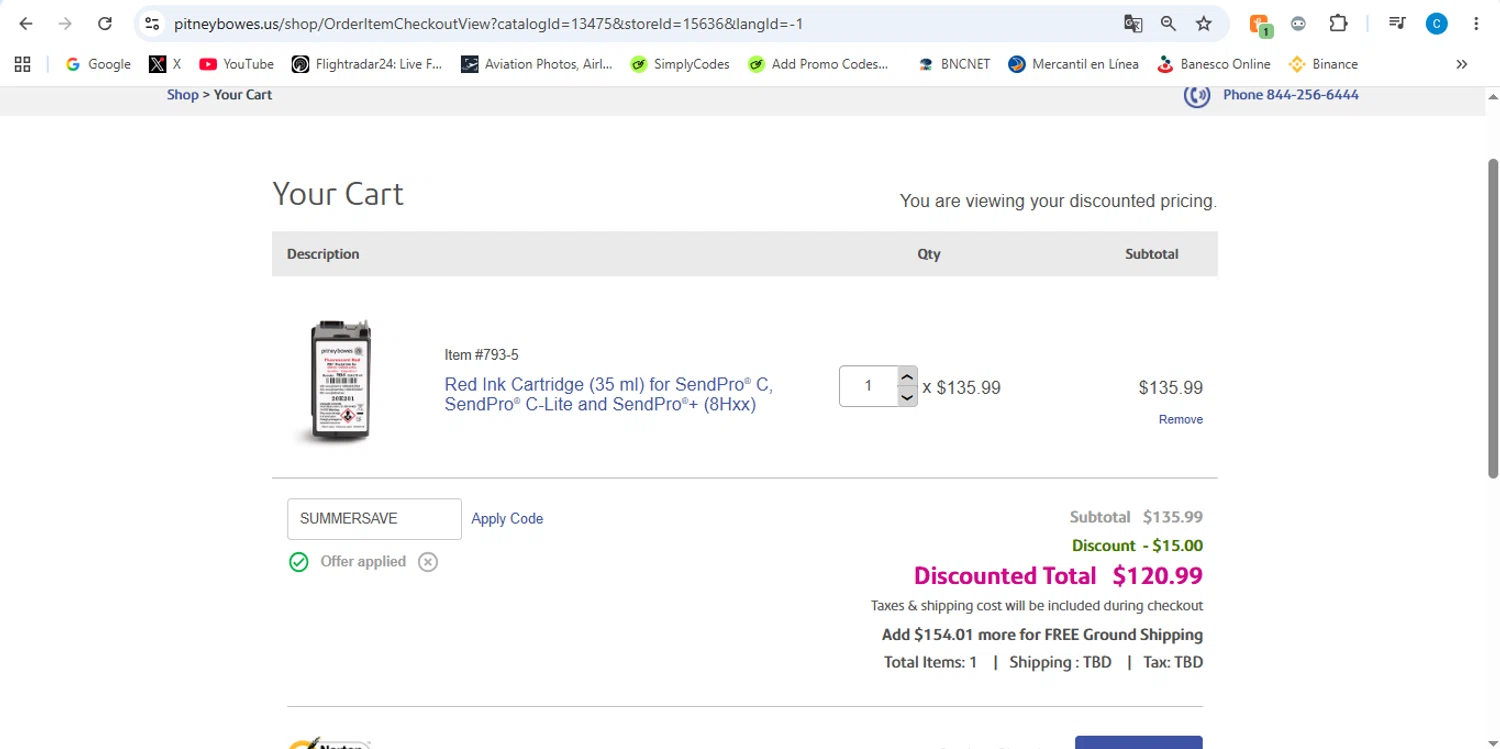Image resolution: width=1500 pixels, height=749 pixels.
Task: Open the Add Promo Codes bookmark
Action: coord(818,64)
